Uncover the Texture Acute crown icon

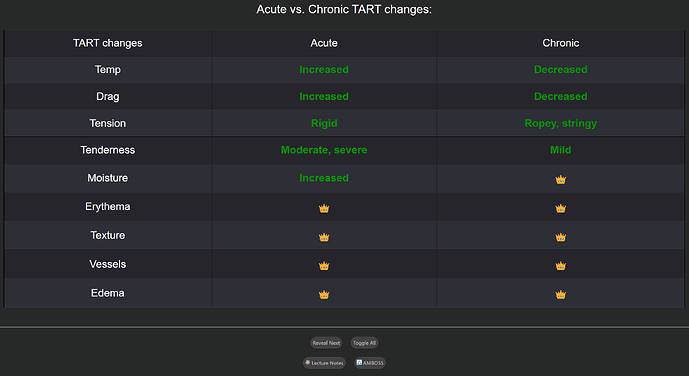(x=324, y=237)
